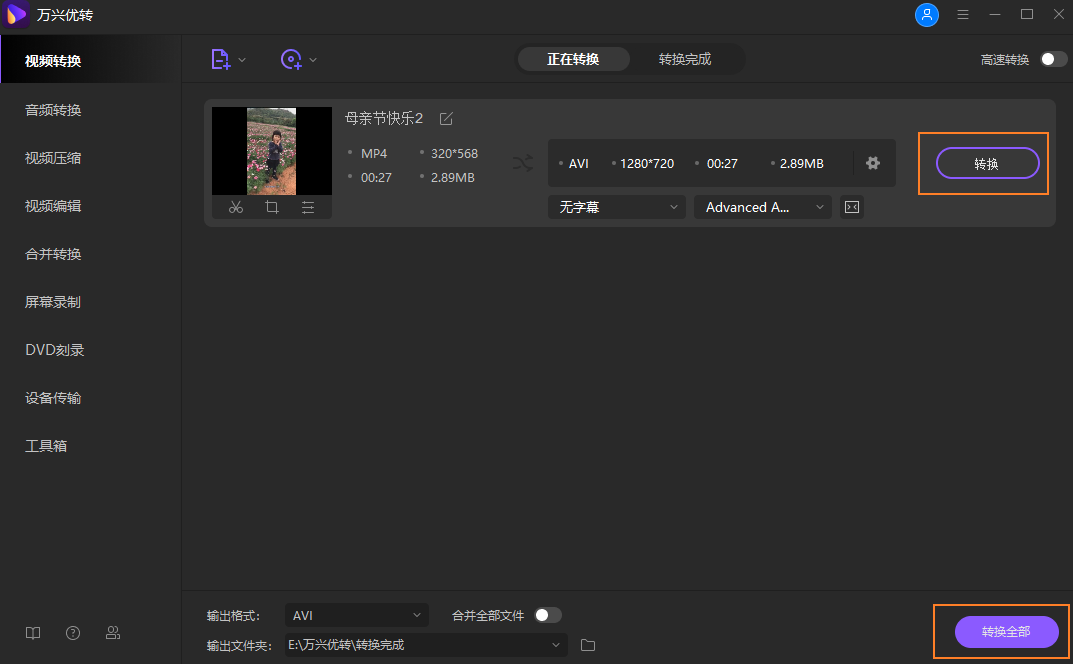Open the help question mark icon
The width and height of the screenshot is (1073, 664).
[73, 633]
